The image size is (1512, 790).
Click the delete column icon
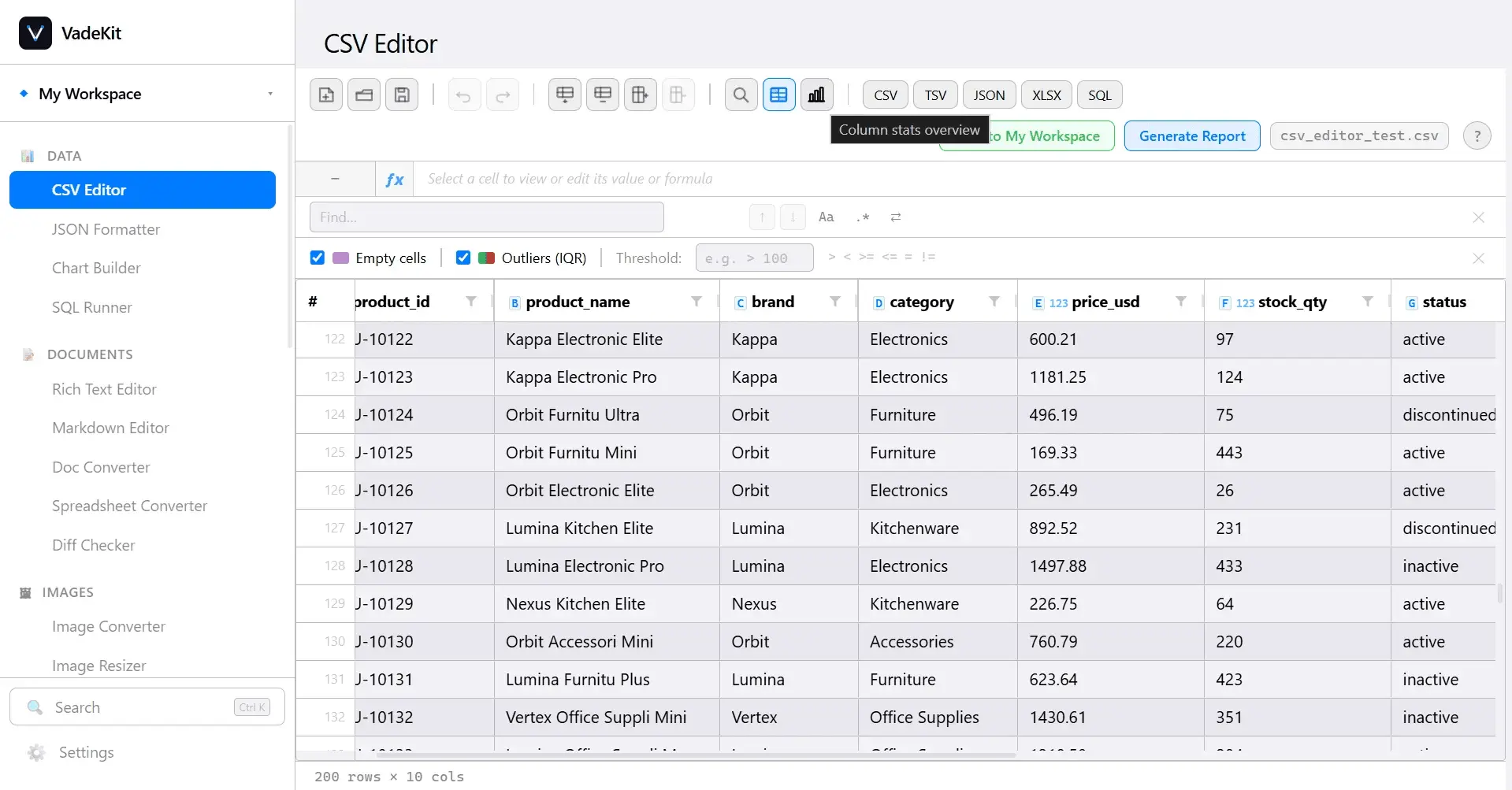click(x=678, y=95)
